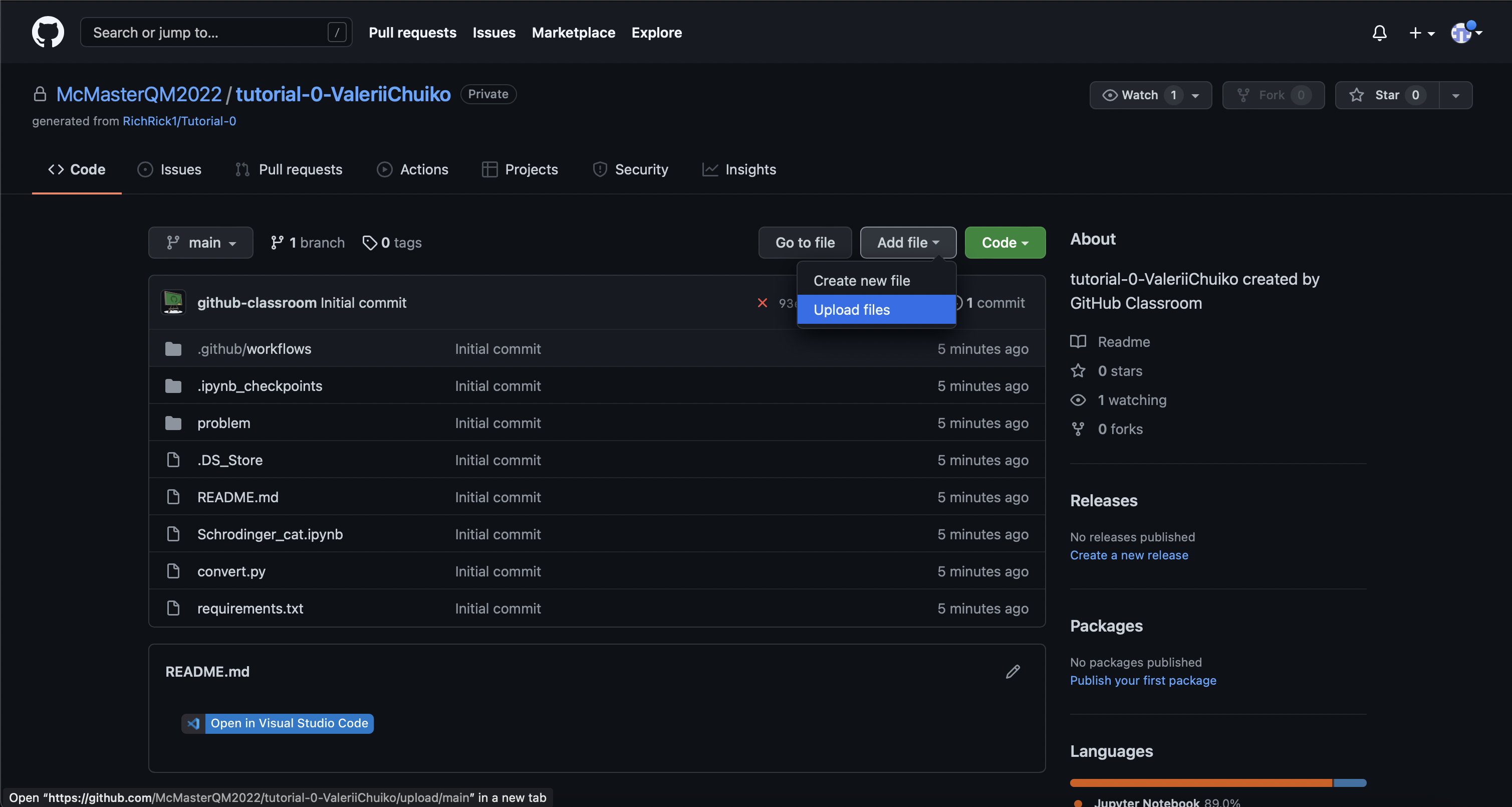The image size is (1512, 807).
Task: Click the star icon beside 0 stars
Action: tap(1078, 370)
